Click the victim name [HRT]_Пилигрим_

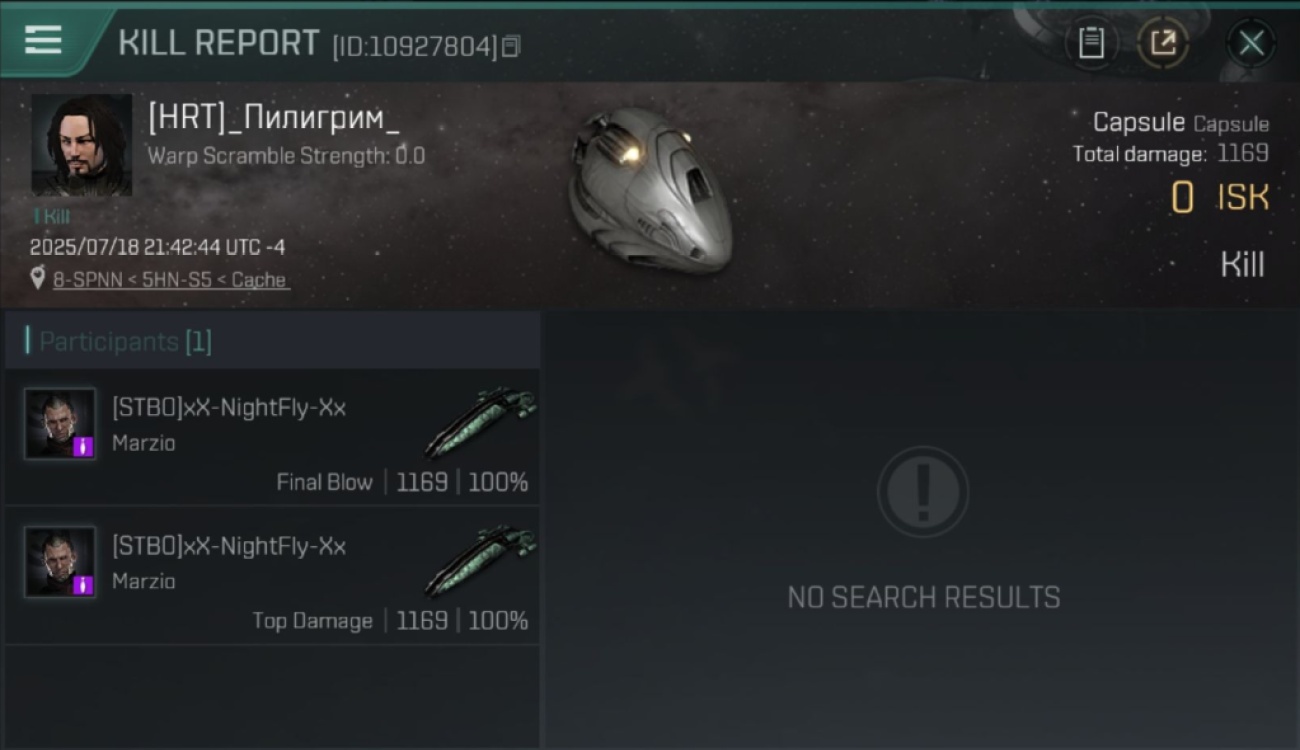(x=273, y=117)
